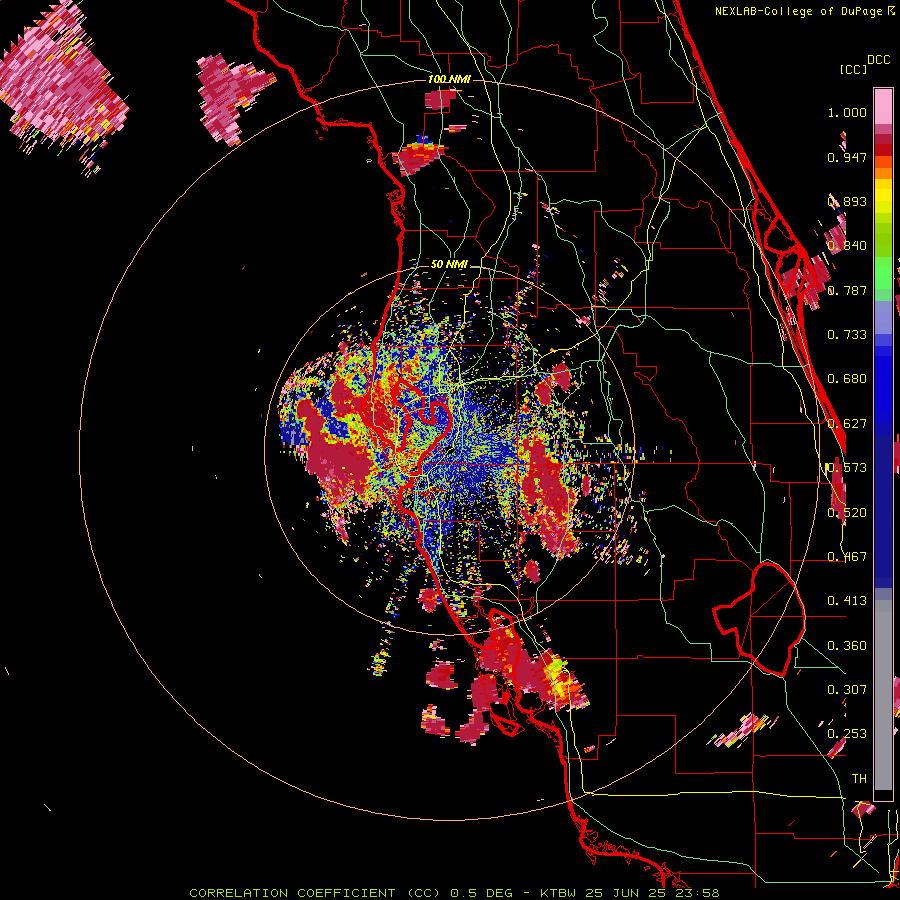
Task: Select the 0.360 scale value
Action: [x=847, y=646]
